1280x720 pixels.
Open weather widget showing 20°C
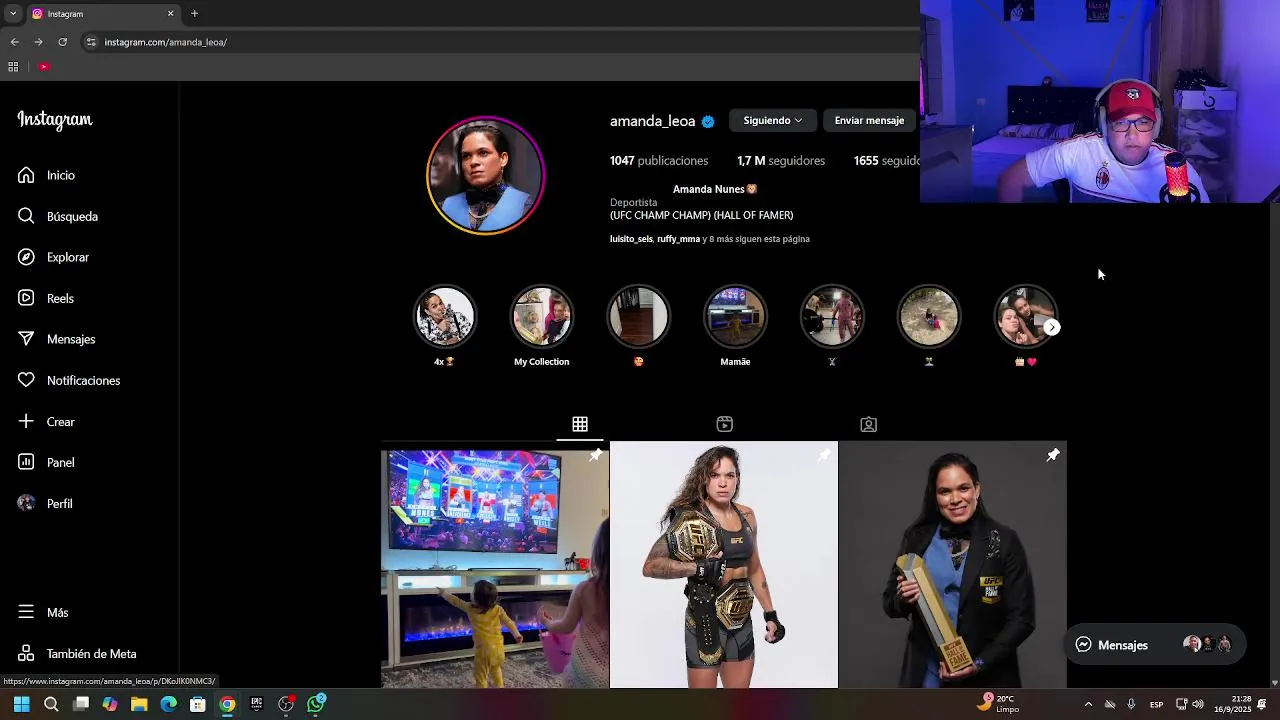pyautogui.click(x=997, y=704)
